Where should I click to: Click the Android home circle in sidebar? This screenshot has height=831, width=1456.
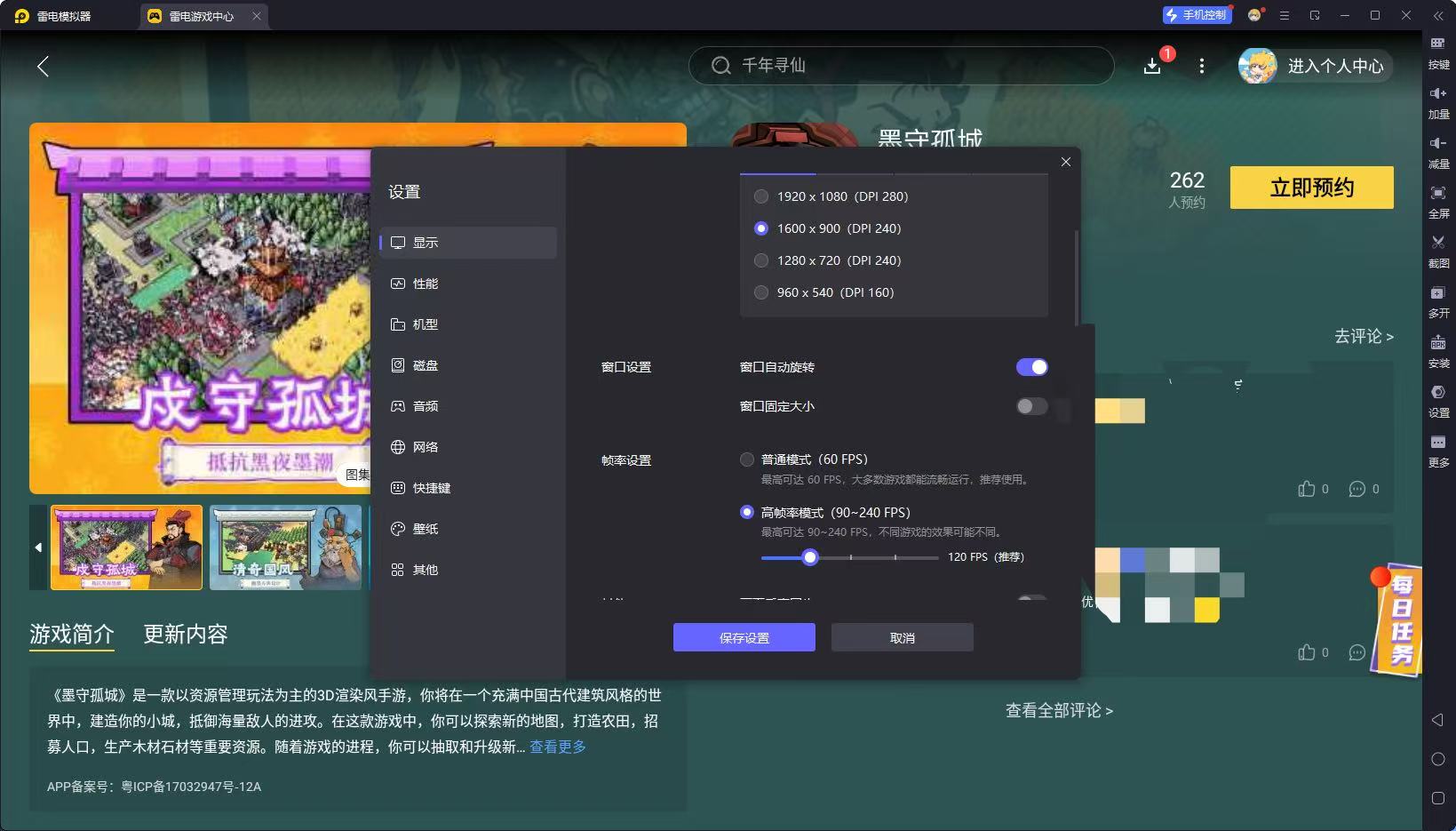coord(1437,759)
